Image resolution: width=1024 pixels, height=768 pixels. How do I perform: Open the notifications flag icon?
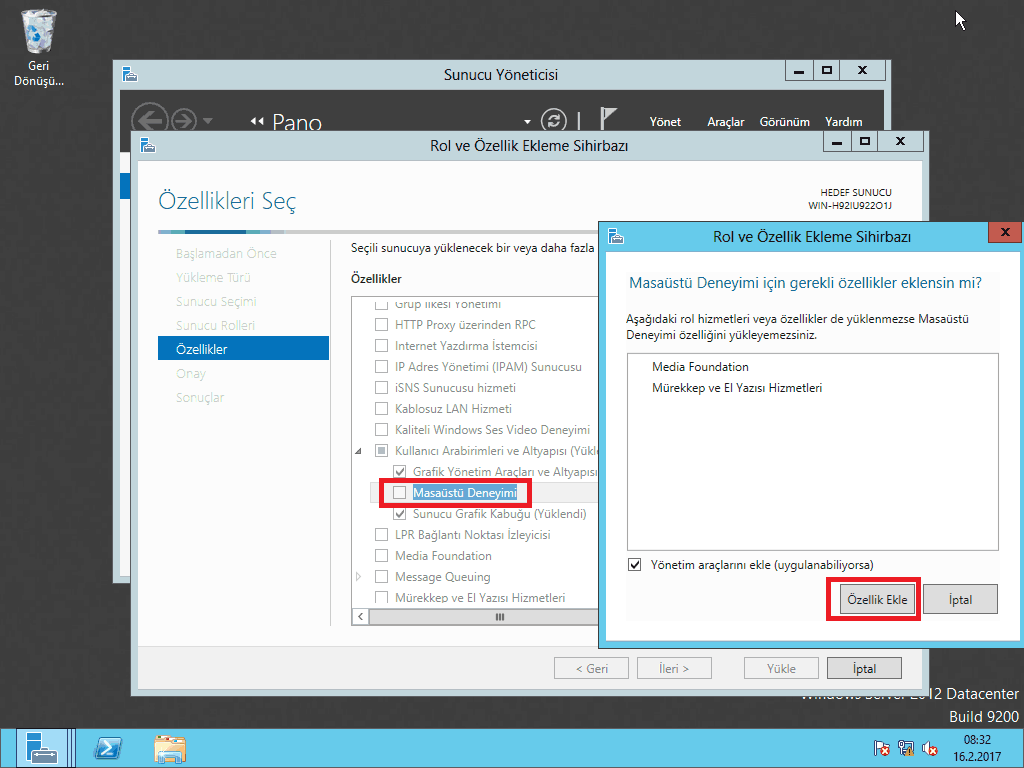609,119
